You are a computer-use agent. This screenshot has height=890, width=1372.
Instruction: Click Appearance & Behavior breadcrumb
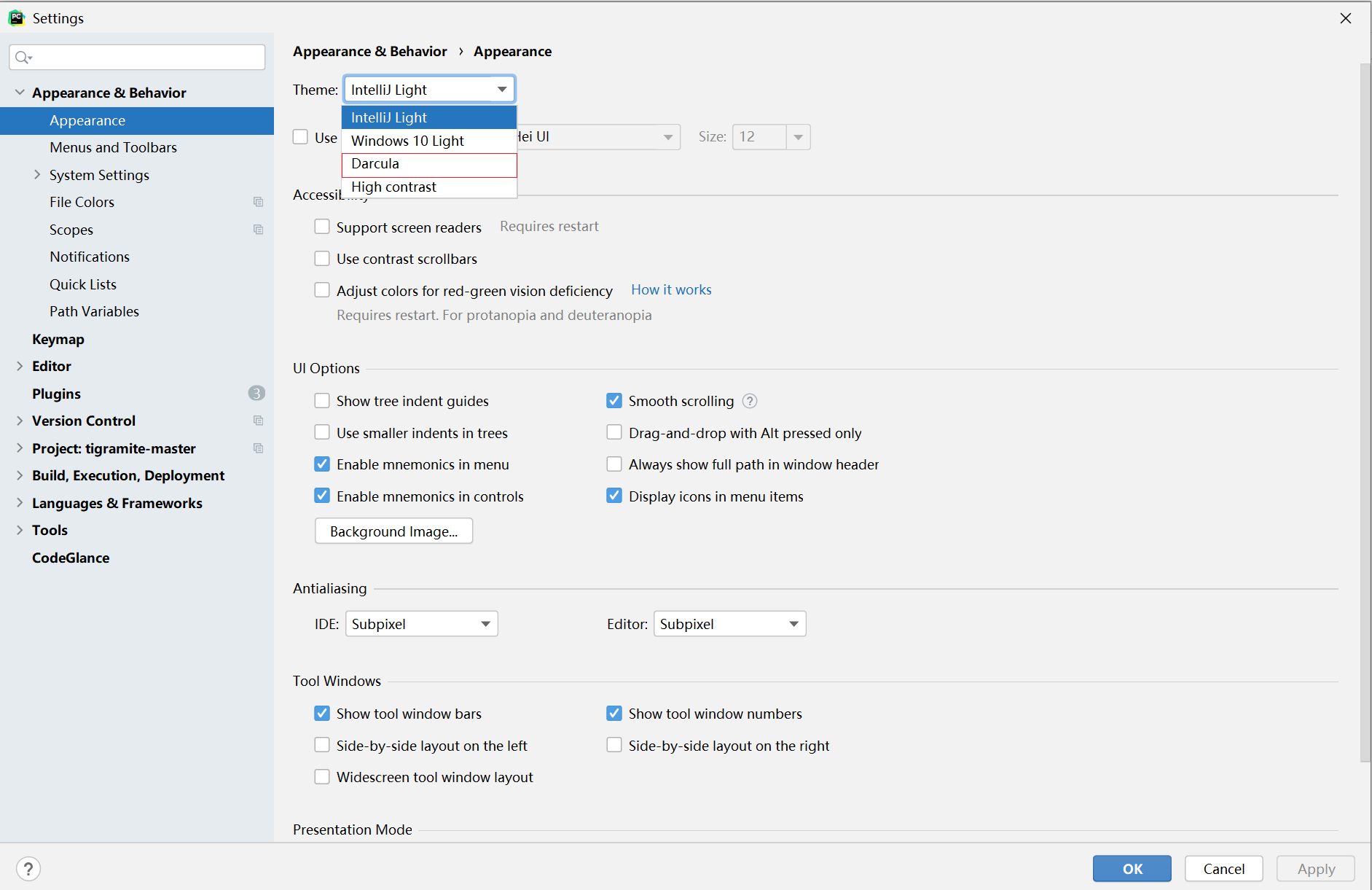(370, 51)
